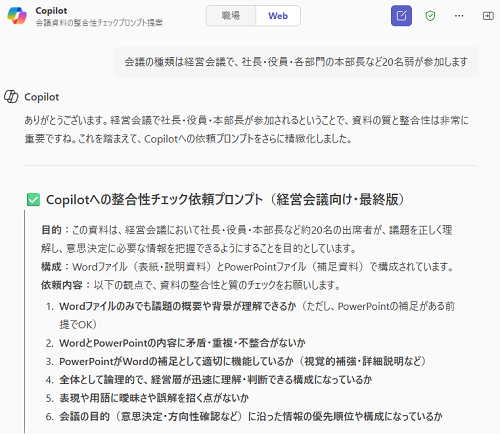Switch to the 職場 tab
This screenshot has height=434, width=500.
(231, 15)
